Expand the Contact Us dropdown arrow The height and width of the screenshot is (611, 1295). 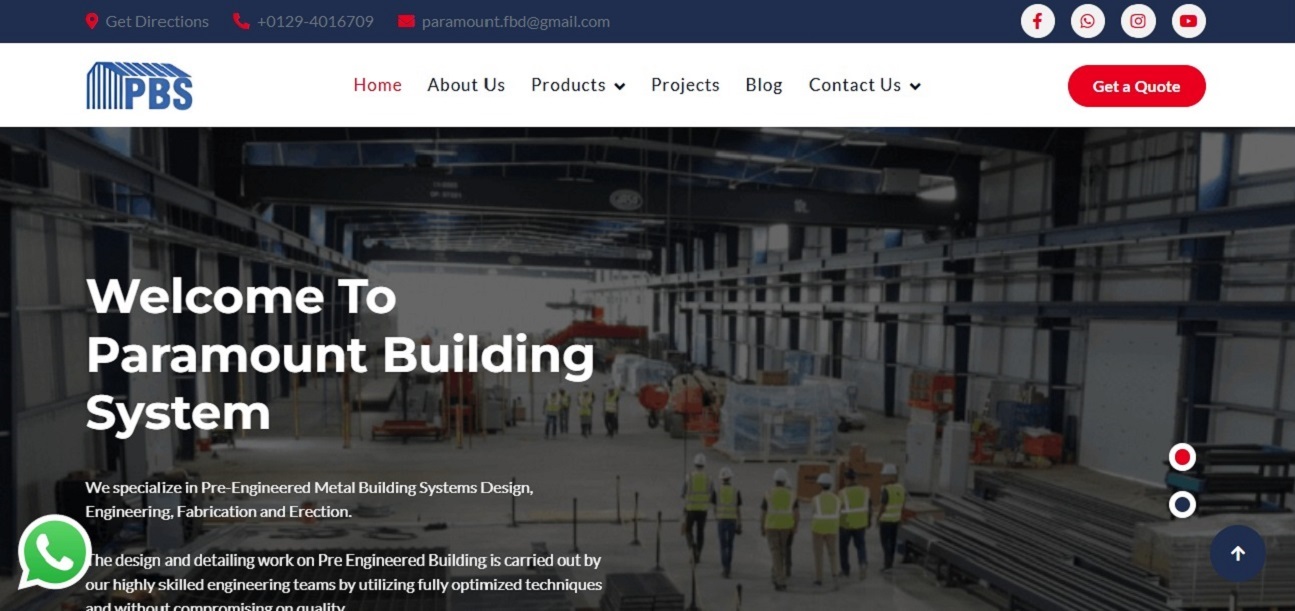[915, 86]
